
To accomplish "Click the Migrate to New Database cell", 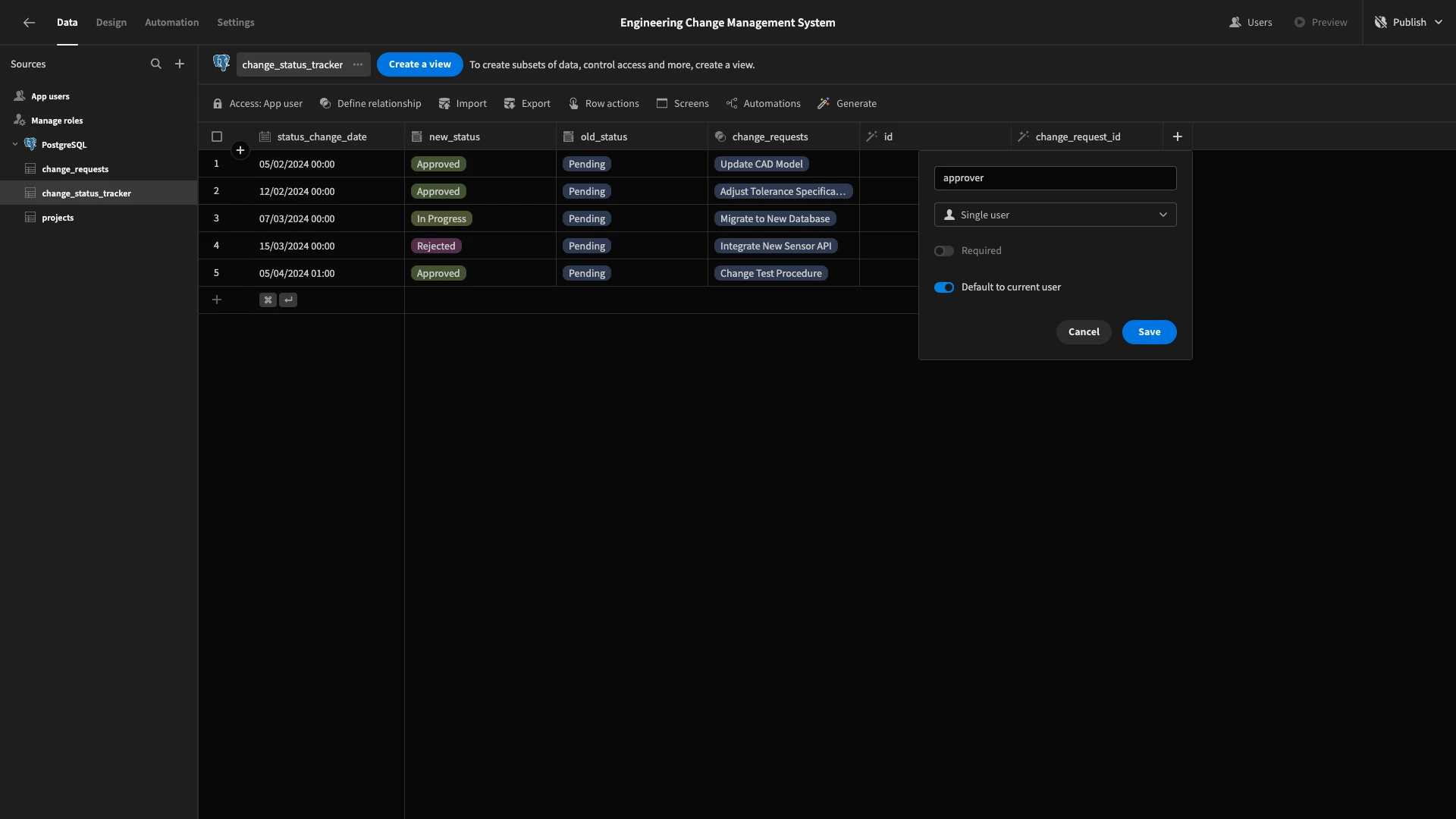I will 775,219.
